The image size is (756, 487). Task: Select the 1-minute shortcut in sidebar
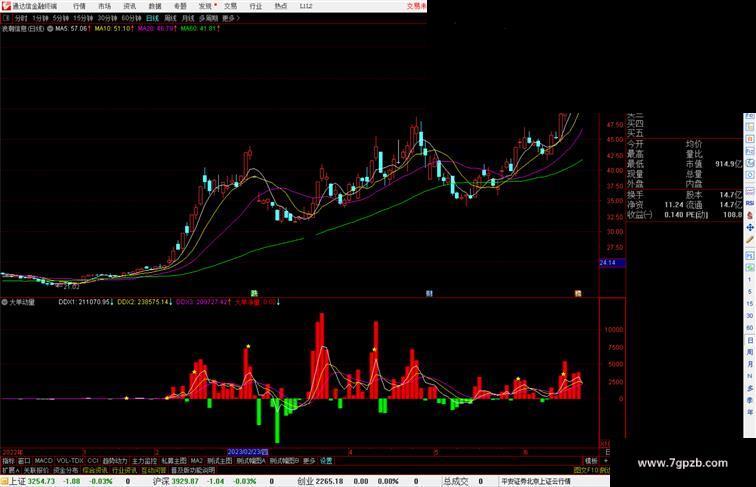coord(750,280)
